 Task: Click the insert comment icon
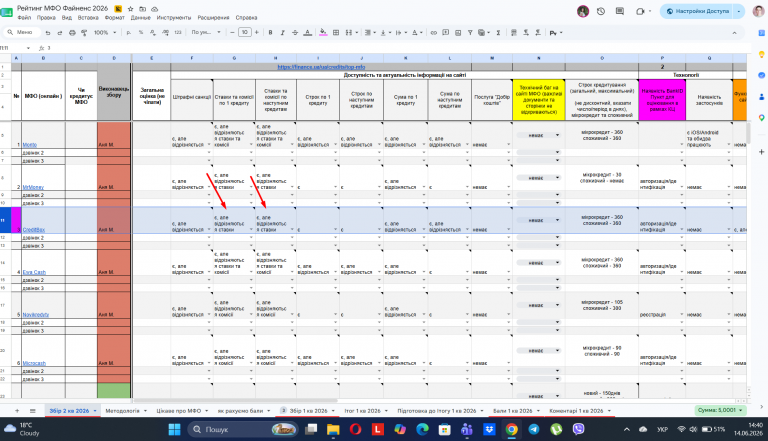[446, 33]
